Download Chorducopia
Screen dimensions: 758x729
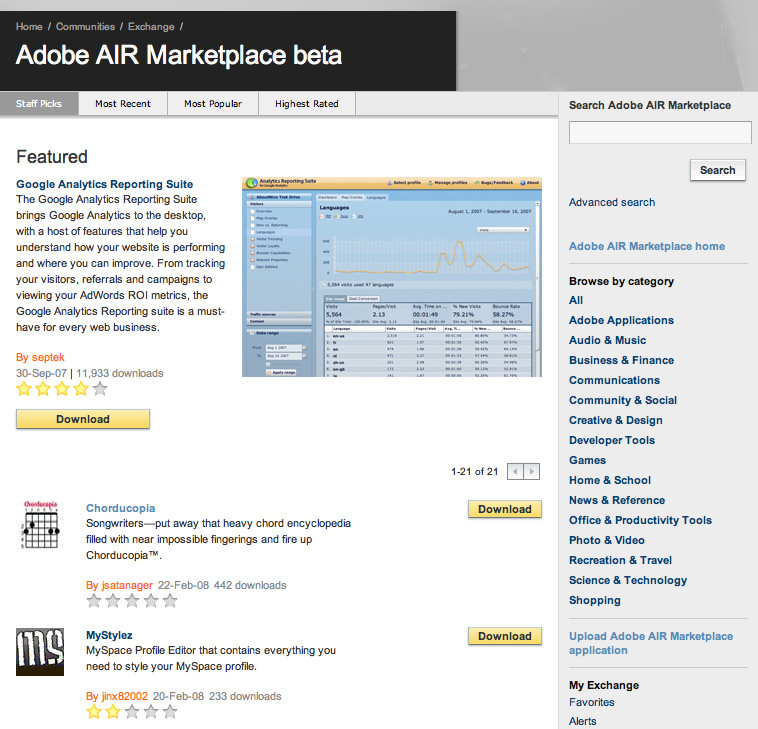tap(505, 509)
